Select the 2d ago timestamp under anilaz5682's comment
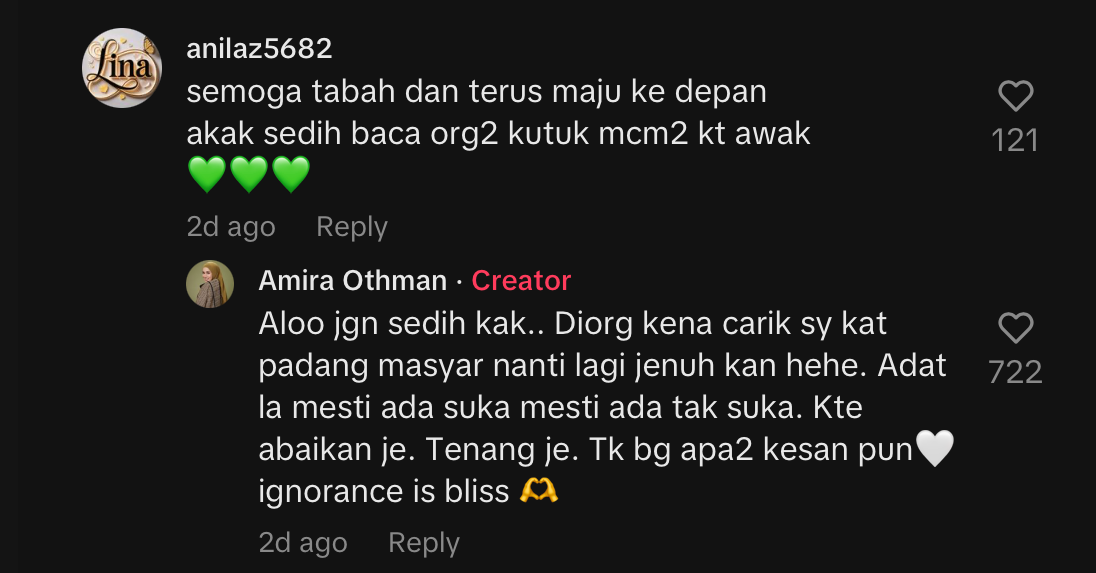This screenshot has width=1096, height=573. pos(231,226)
